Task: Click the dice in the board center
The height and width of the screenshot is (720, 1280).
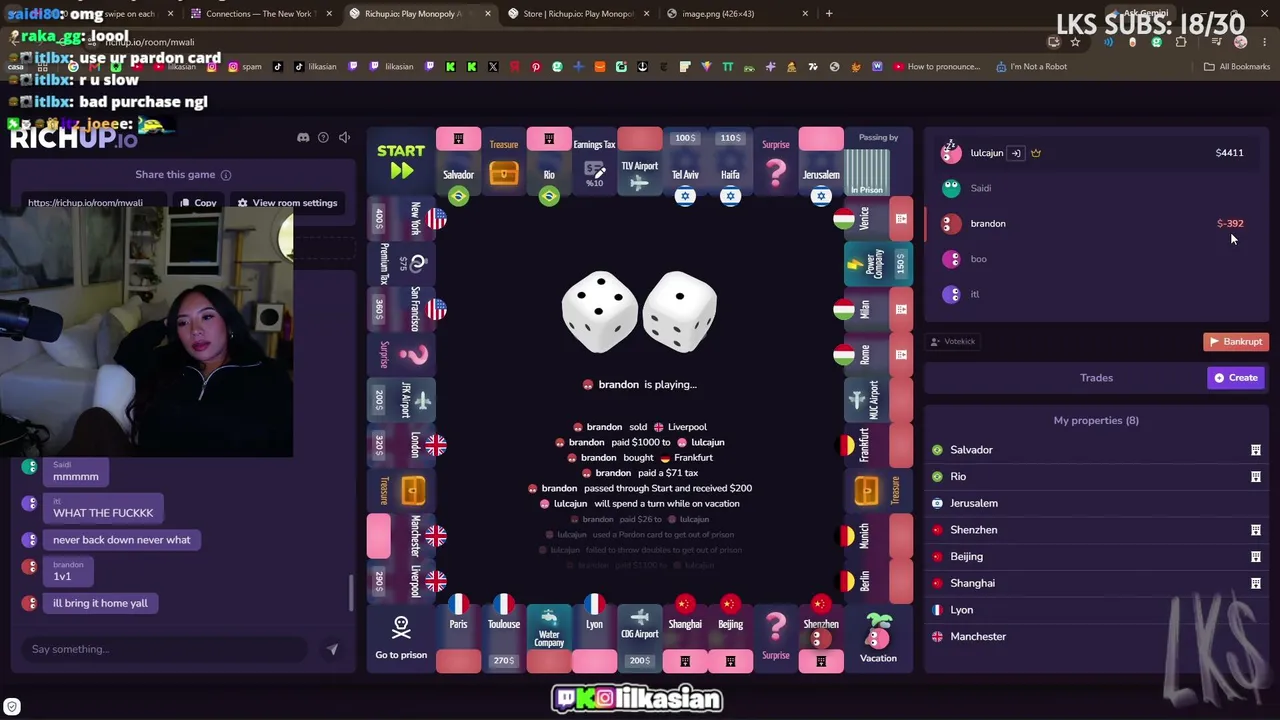Action: tap(639, 312)
